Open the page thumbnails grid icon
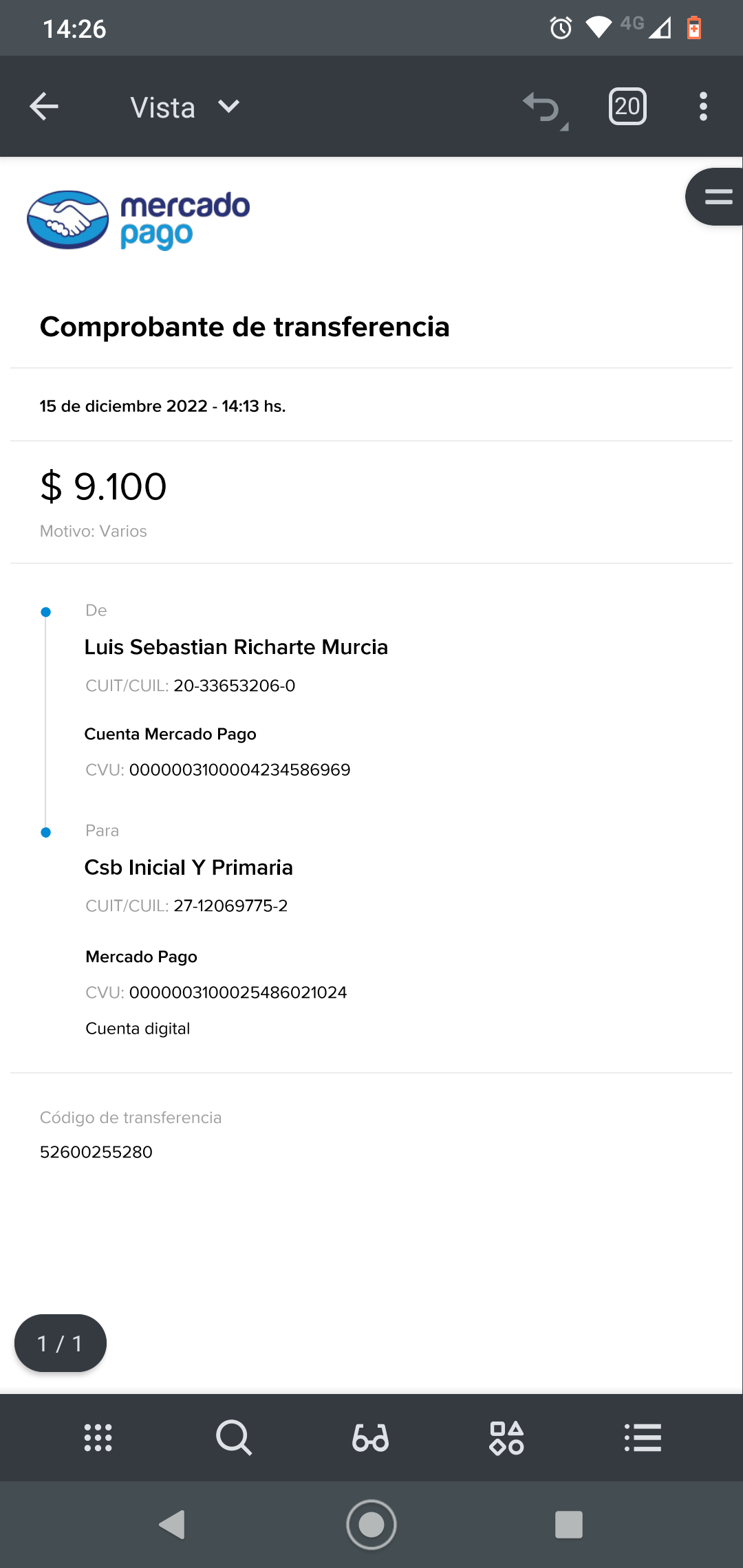 tap(98, 1437)
